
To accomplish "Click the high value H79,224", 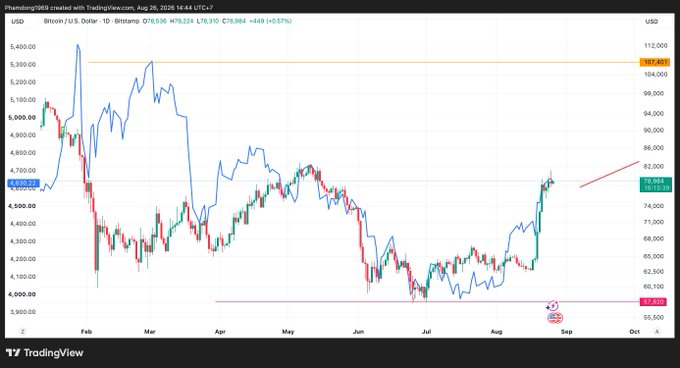I will [182, 21].
